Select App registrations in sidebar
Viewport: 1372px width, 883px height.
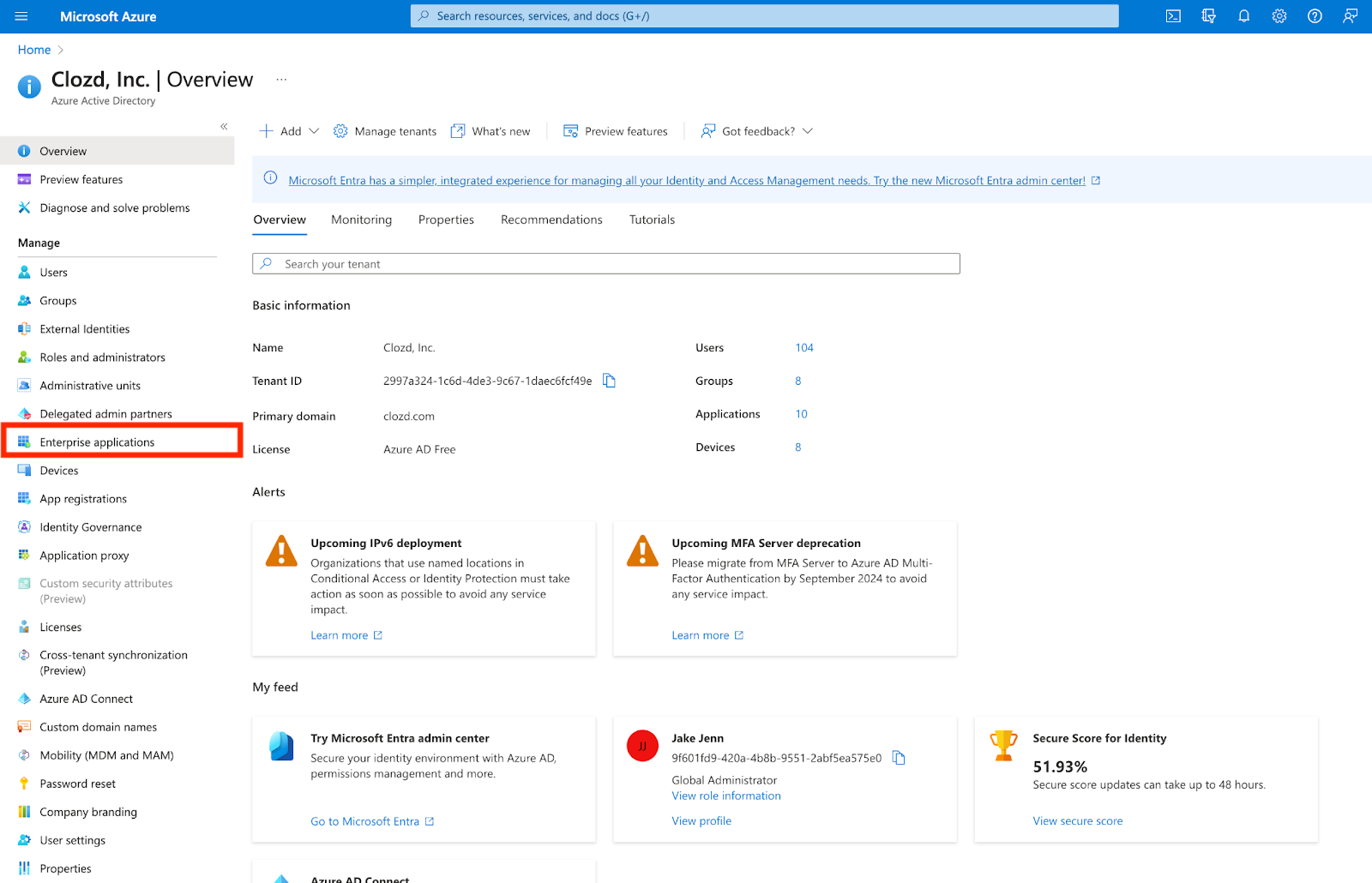click(x=83, y=499)
